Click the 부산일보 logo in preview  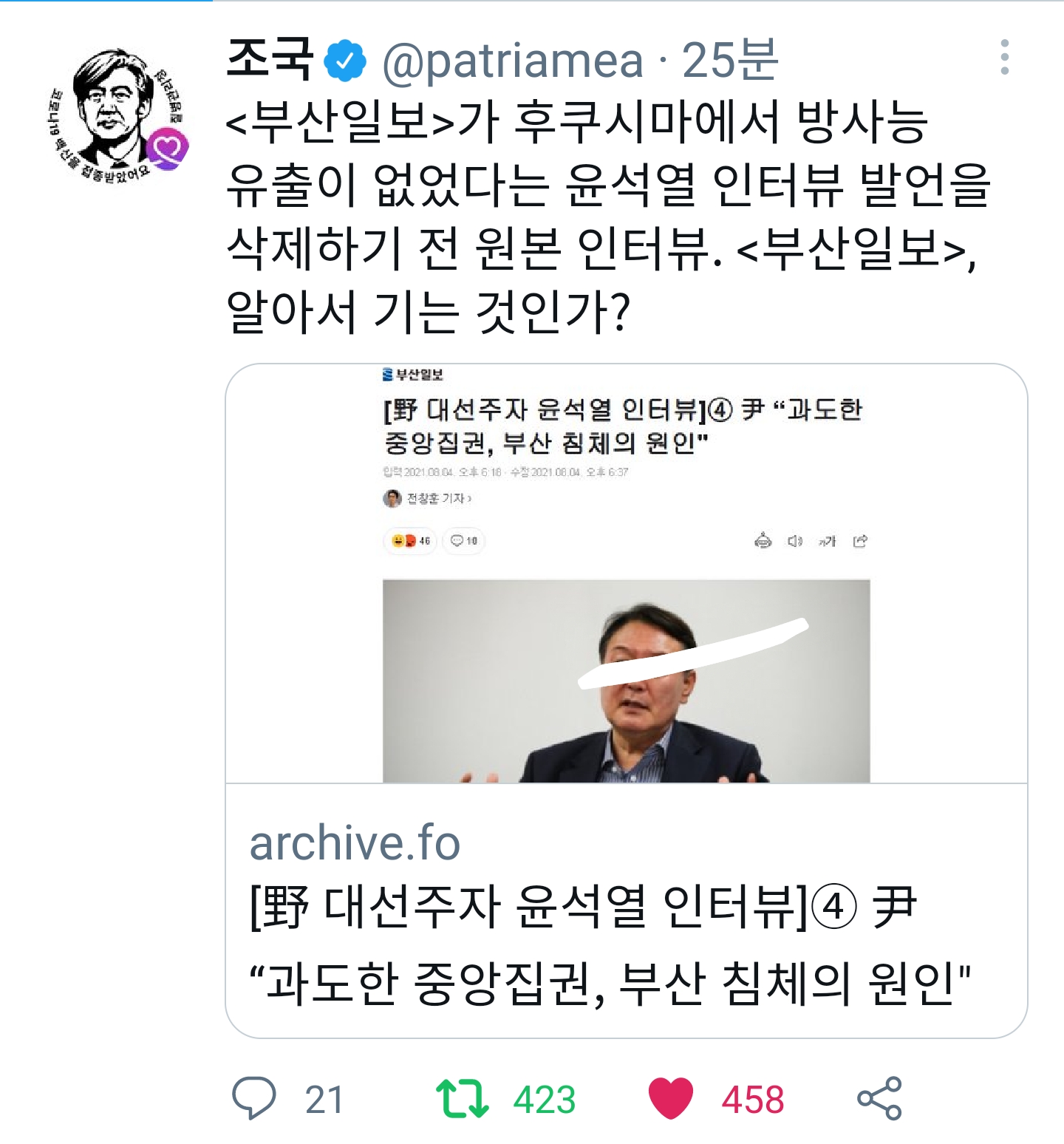coord(412,375)
